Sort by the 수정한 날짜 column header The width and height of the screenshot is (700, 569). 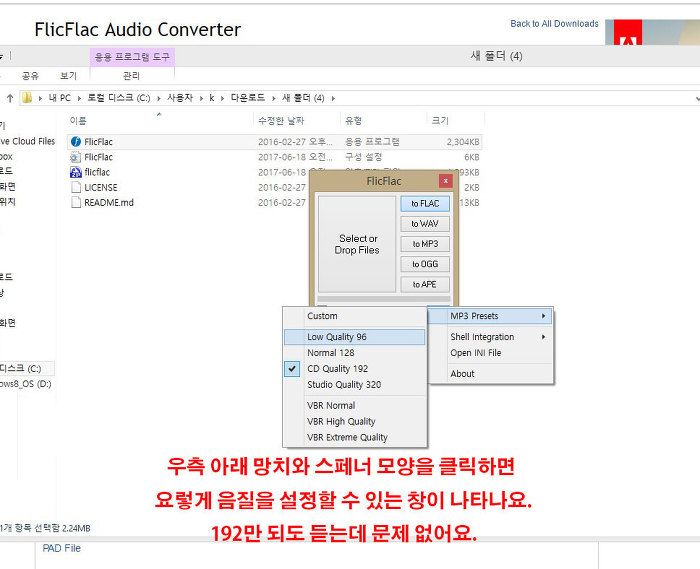[297, 120]
